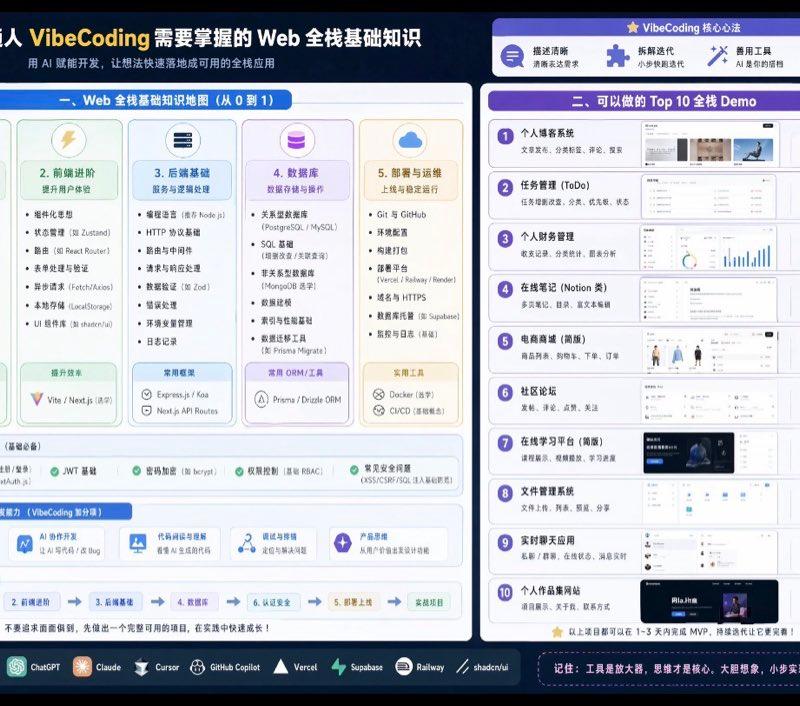The width and height of the screenshot is (800, 706).
Task: Click the 代码阅读与理解 icon
Action: coord(138,544)
